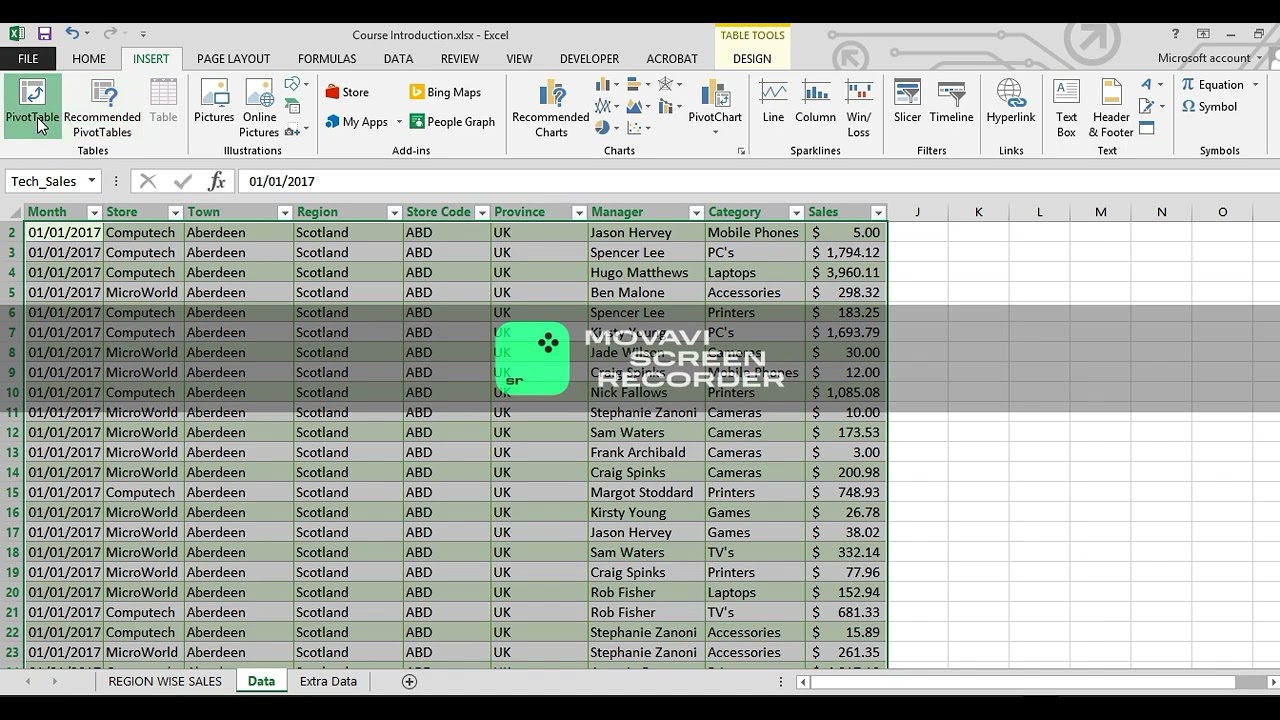1280x720 pixels.
Task: Insert Online Pictures
Action: [259, 107]
